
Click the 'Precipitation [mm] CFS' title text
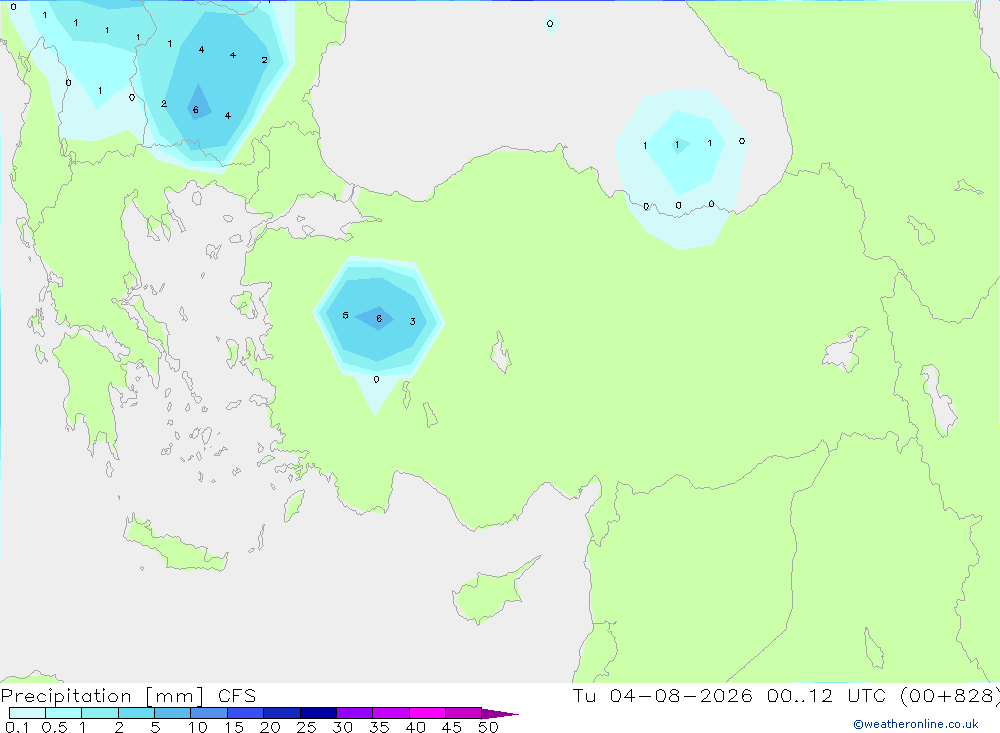coord(128,696)
